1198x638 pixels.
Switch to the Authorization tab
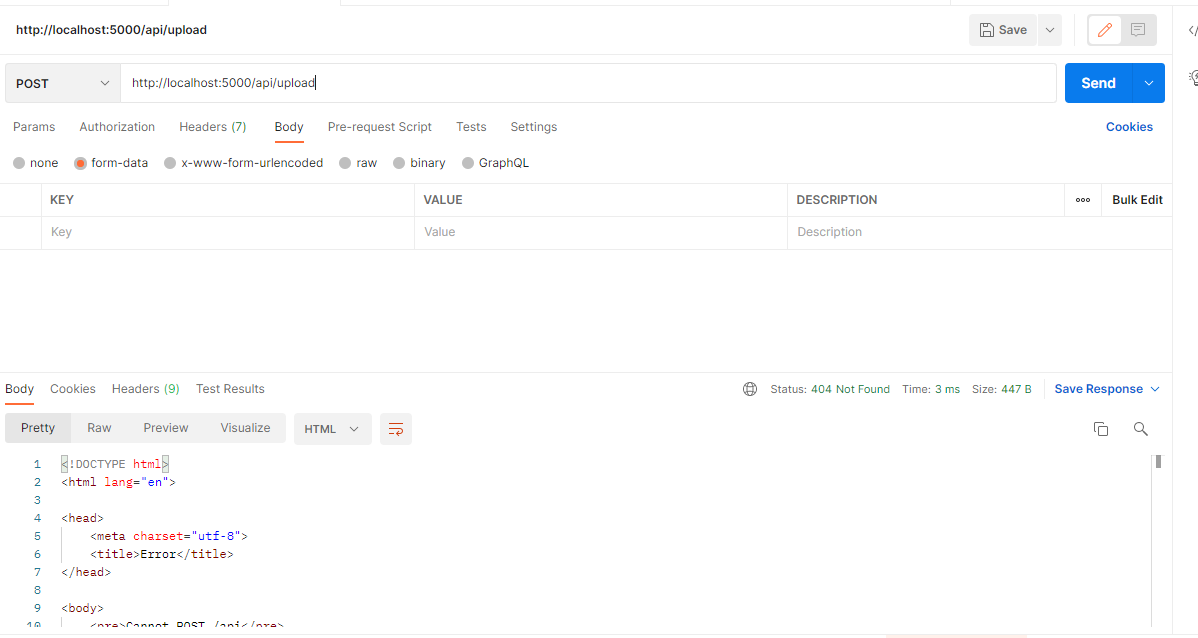tap(117, 127)
